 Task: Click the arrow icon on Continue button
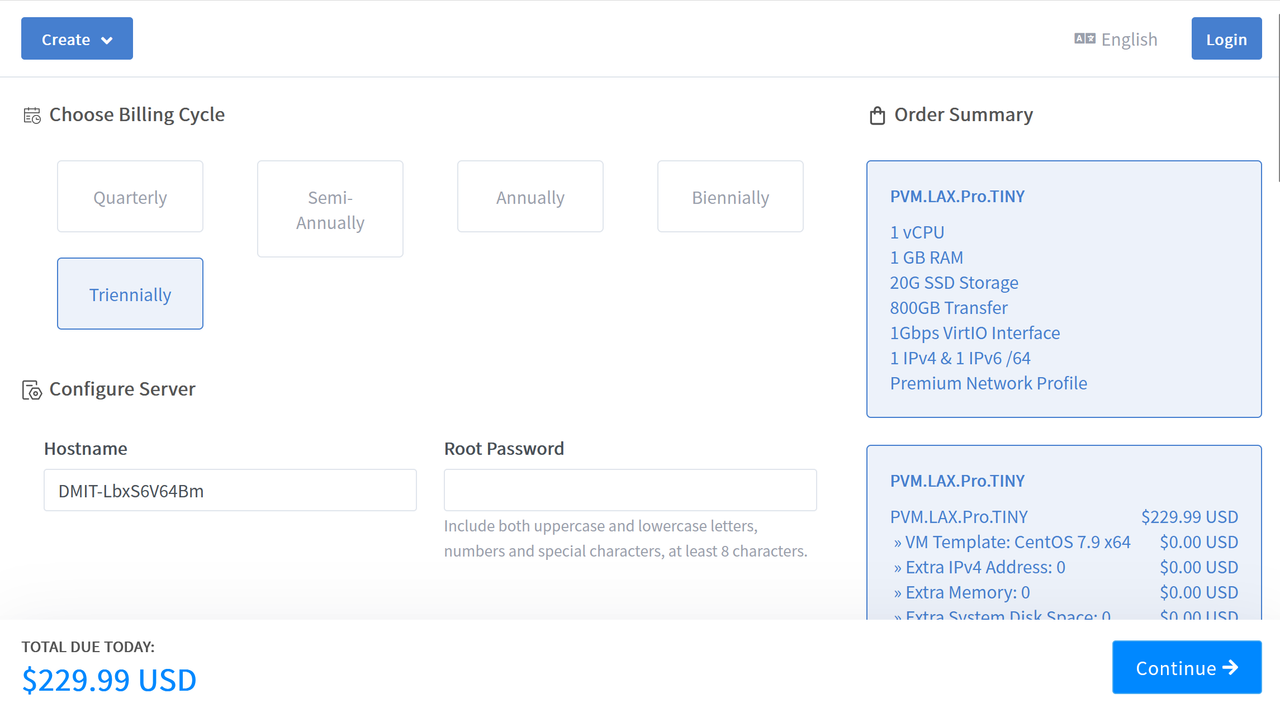(x=1230, y=668)
